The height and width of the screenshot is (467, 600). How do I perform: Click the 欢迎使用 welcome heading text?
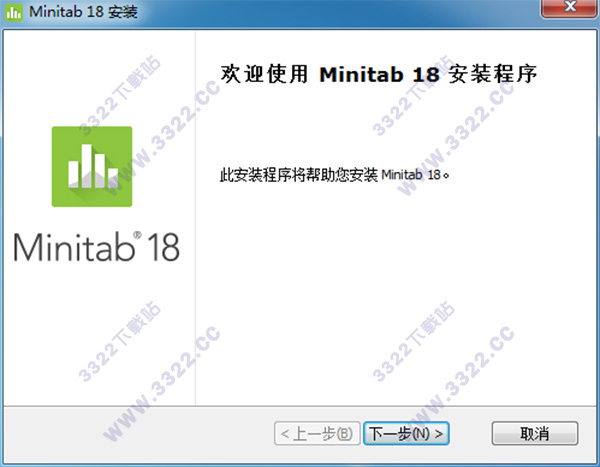pyautogui.click(x=264, y=74)
